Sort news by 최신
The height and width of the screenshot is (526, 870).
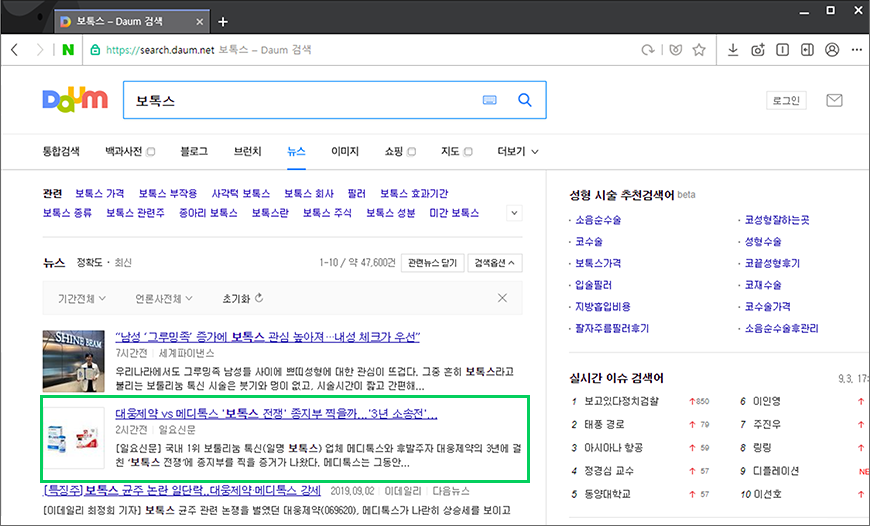[x=123, y=262]
